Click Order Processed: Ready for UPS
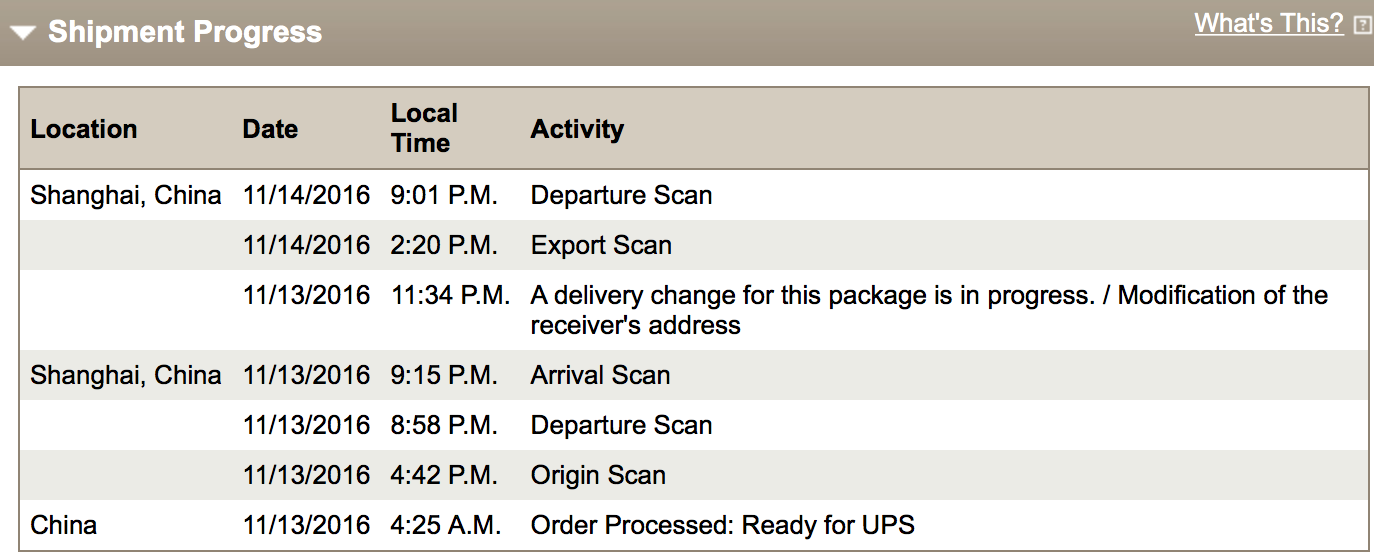 coord(722,525)
